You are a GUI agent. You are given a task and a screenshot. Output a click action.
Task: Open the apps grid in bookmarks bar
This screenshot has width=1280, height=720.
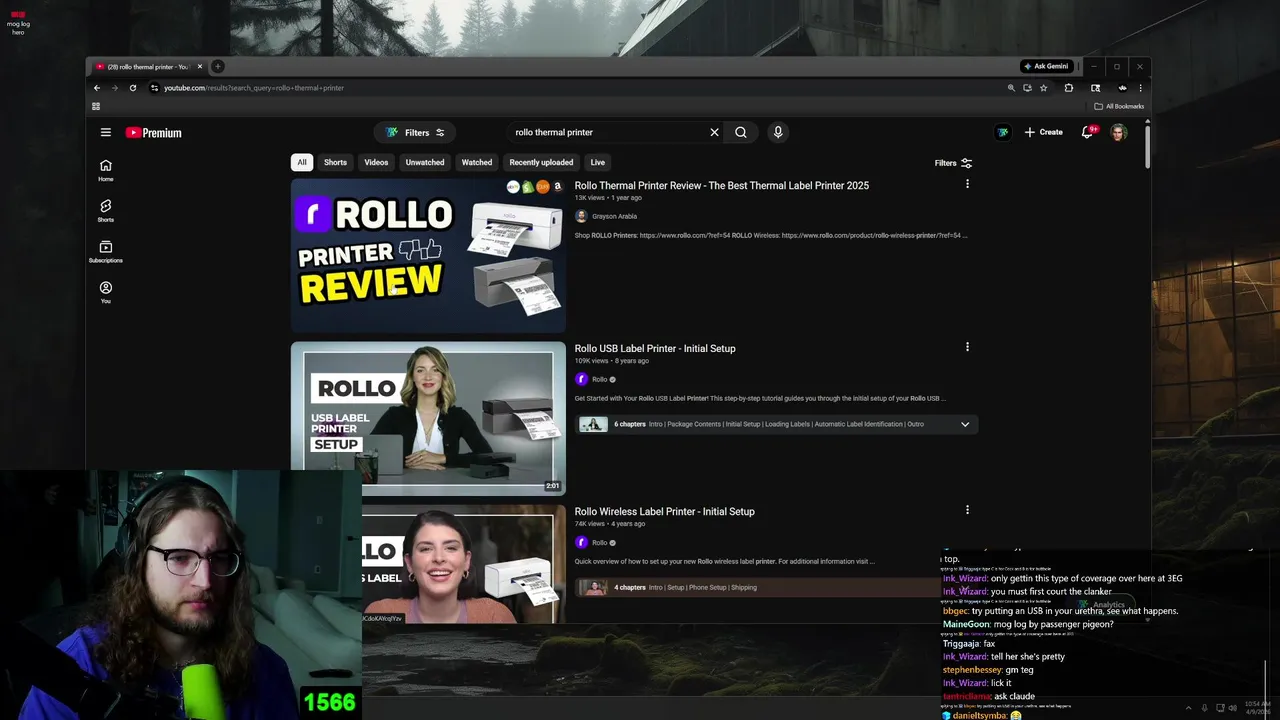(x=96, y=106)
